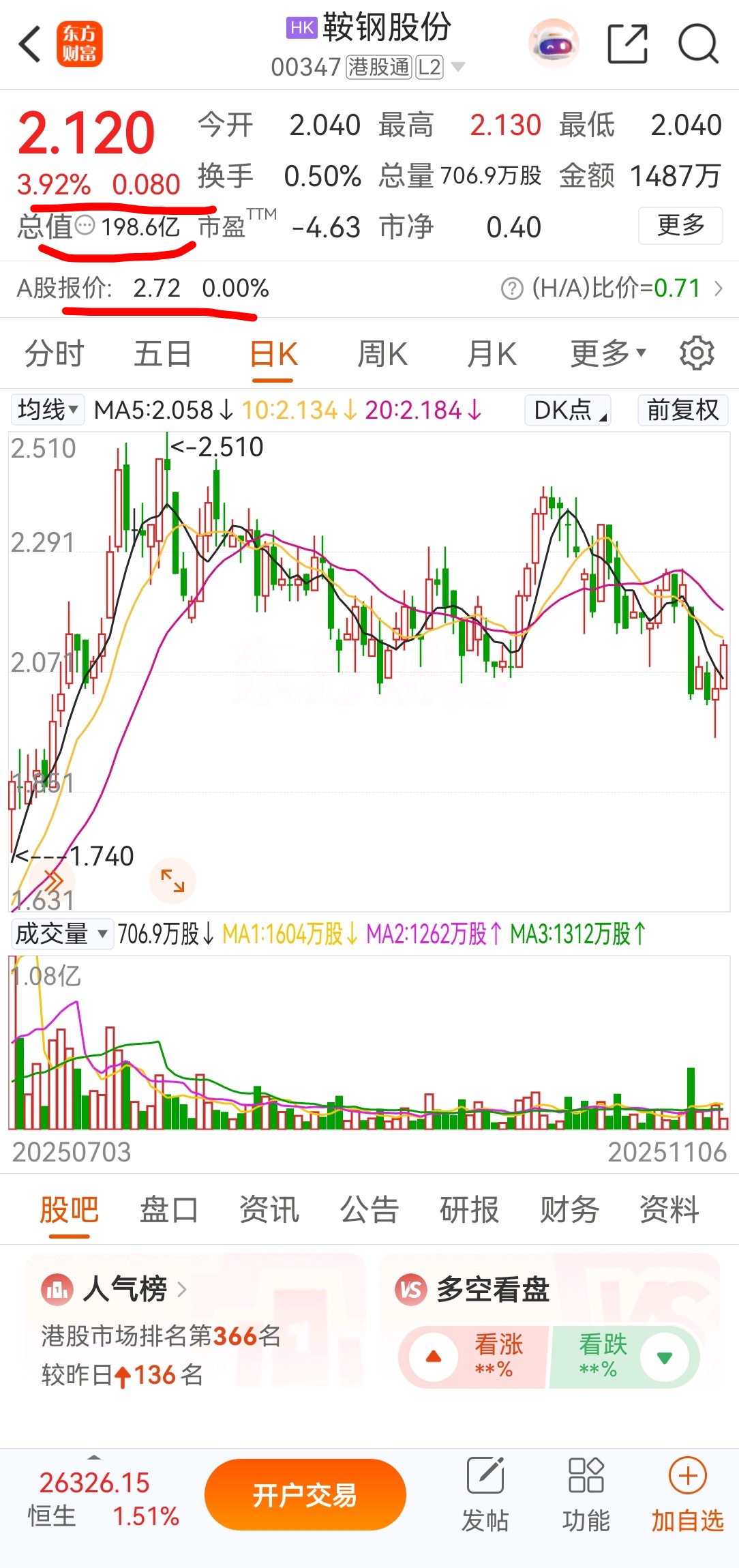Viewport: 739px width, 1568px height.
Task: Open the 资料 tab
Action: coord(669,1211)
